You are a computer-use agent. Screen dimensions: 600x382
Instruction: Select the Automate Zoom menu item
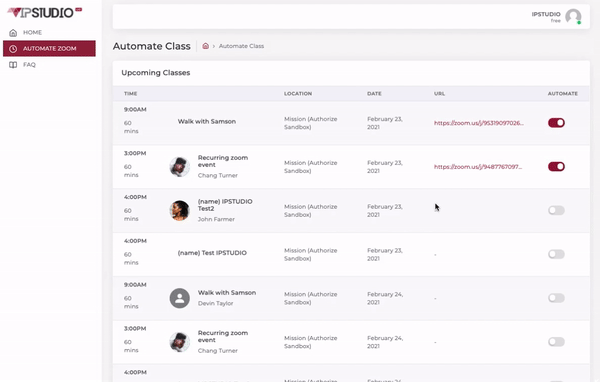coord(49,49)
